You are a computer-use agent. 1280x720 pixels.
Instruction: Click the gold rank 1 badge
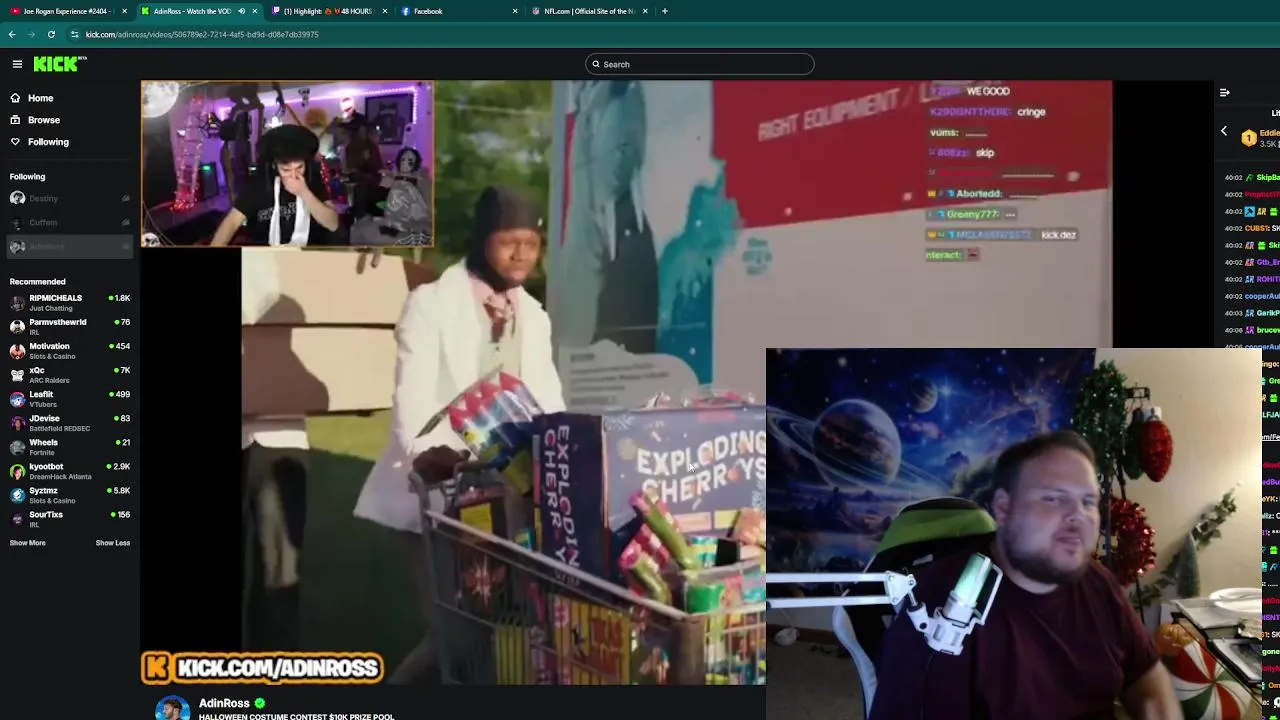point(1249,138)
